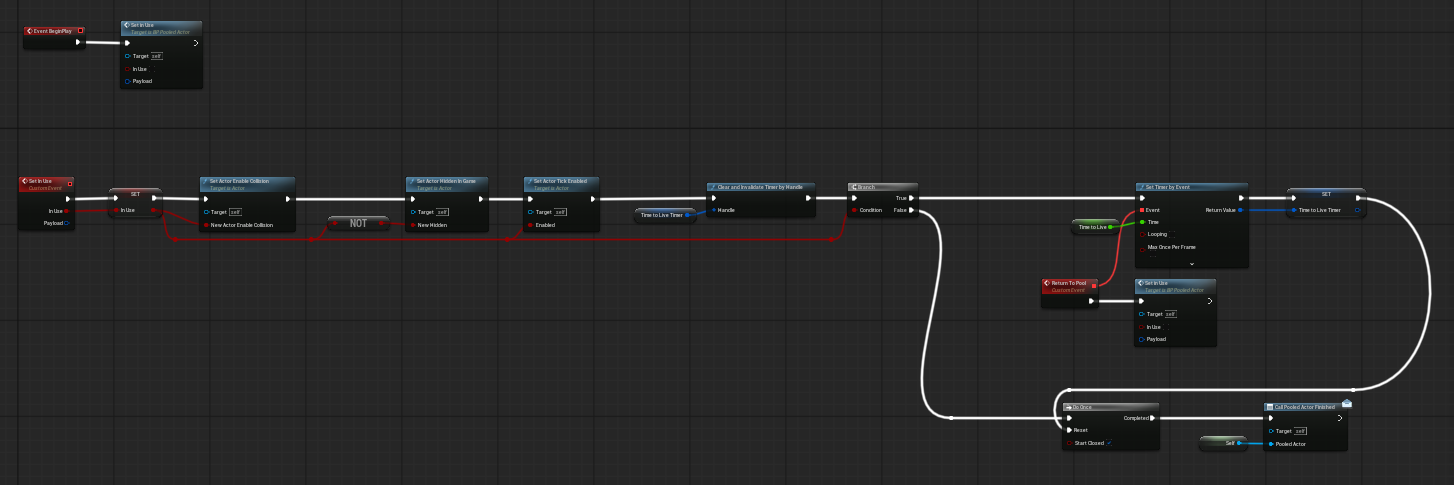Select the NOT boolean node
This screenshot has height=485, width=1454.
358,223
